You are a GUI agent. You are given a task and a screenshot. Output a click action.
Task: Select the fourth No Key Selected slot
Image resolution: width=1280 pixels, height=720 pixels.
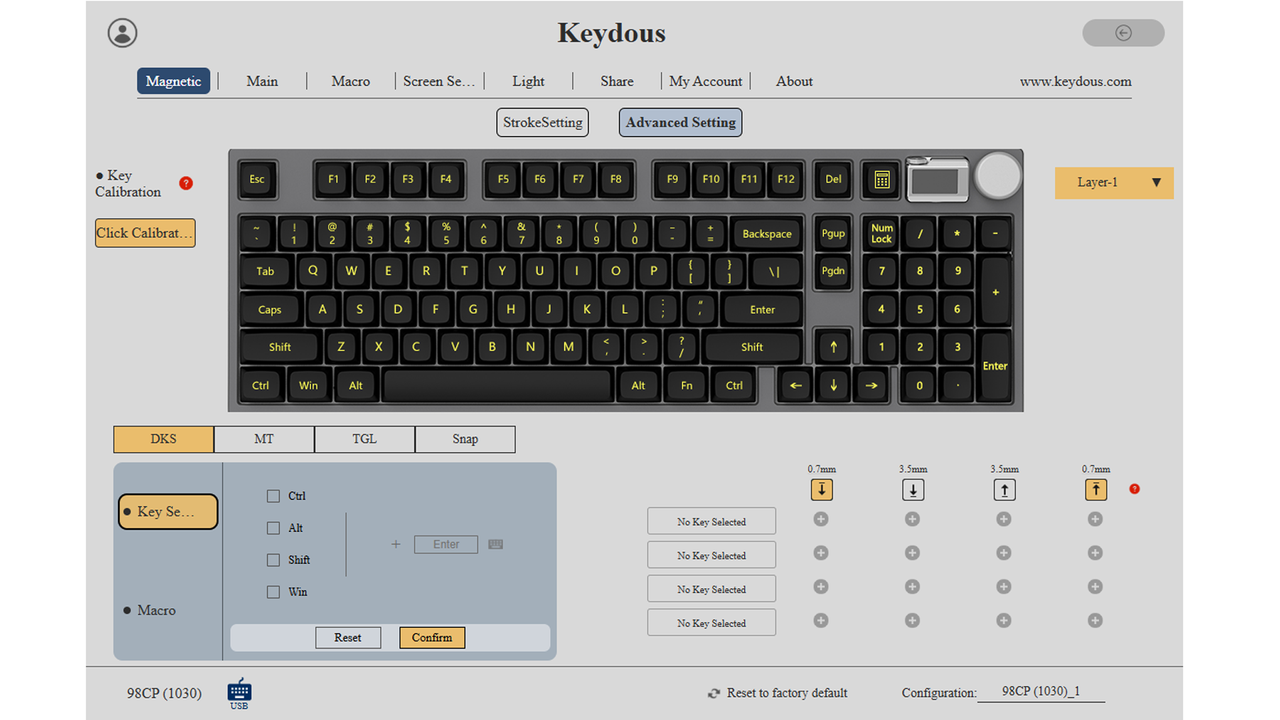pos(711,622)
